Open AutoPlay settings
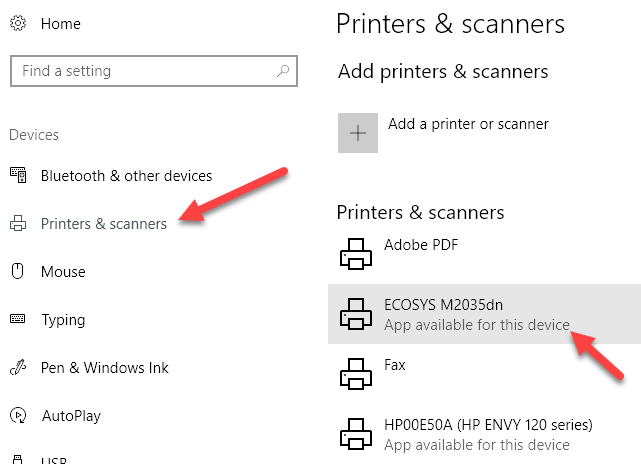 (x=71, y=416)
